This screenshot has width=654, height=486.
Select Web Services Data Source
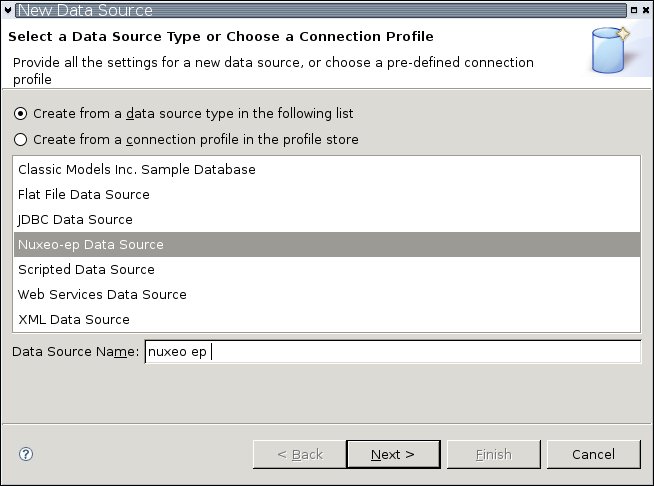[102, 295]
